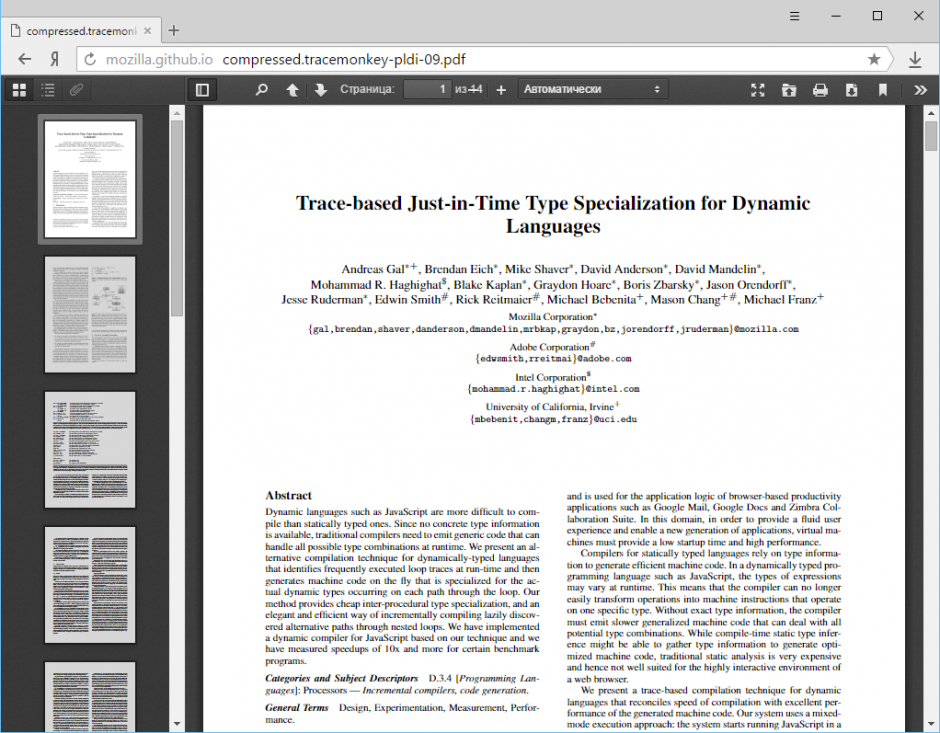Open browser downloads icon
Image resolution: width=940 pixels, height=733 pixels.
click(915, 59)
